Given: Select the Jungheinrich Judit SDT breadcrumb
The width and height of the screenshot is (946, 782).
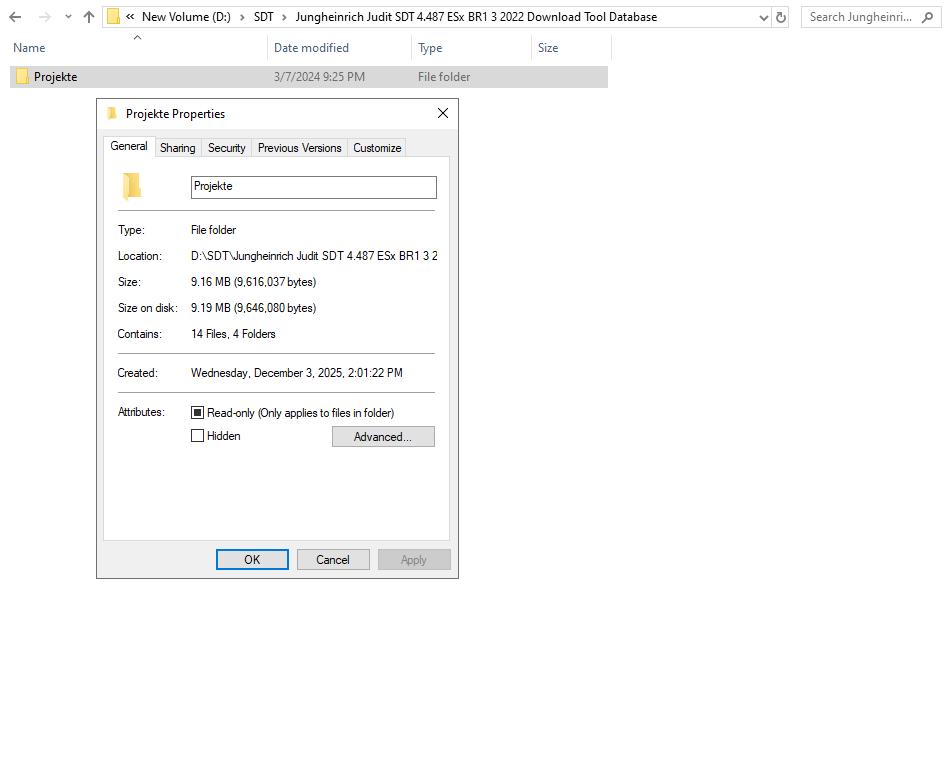Looking at the screenshot, I should (x=476, y=17).
